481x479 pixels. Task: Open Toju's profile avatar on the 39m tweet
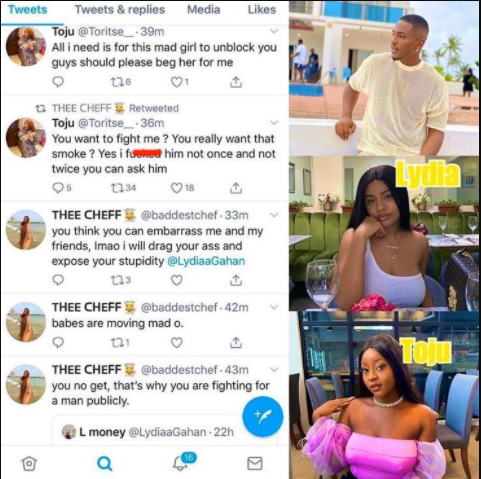(x=26, y=46)
